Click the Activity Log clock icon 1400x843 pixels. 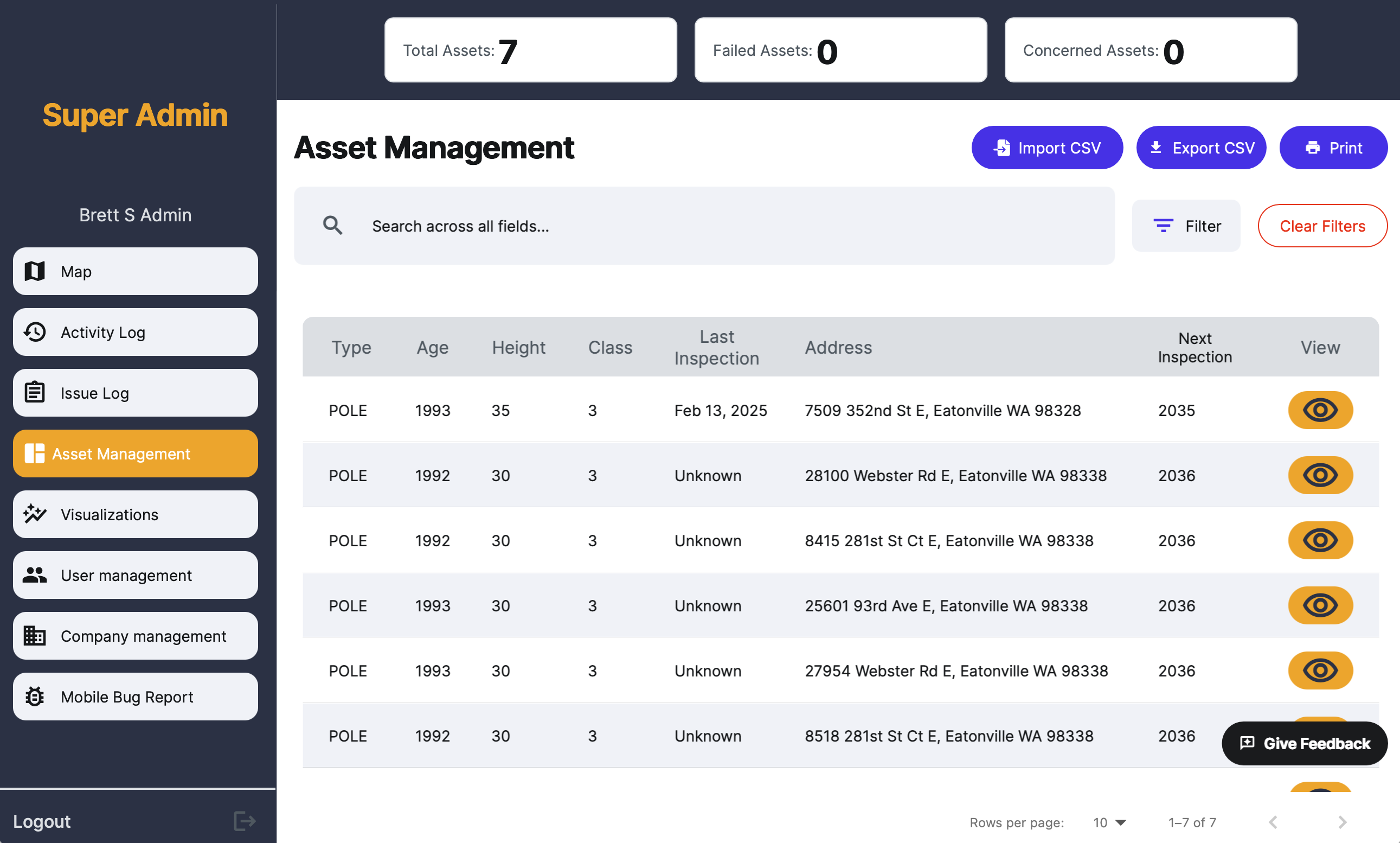(x=34, y=333)
